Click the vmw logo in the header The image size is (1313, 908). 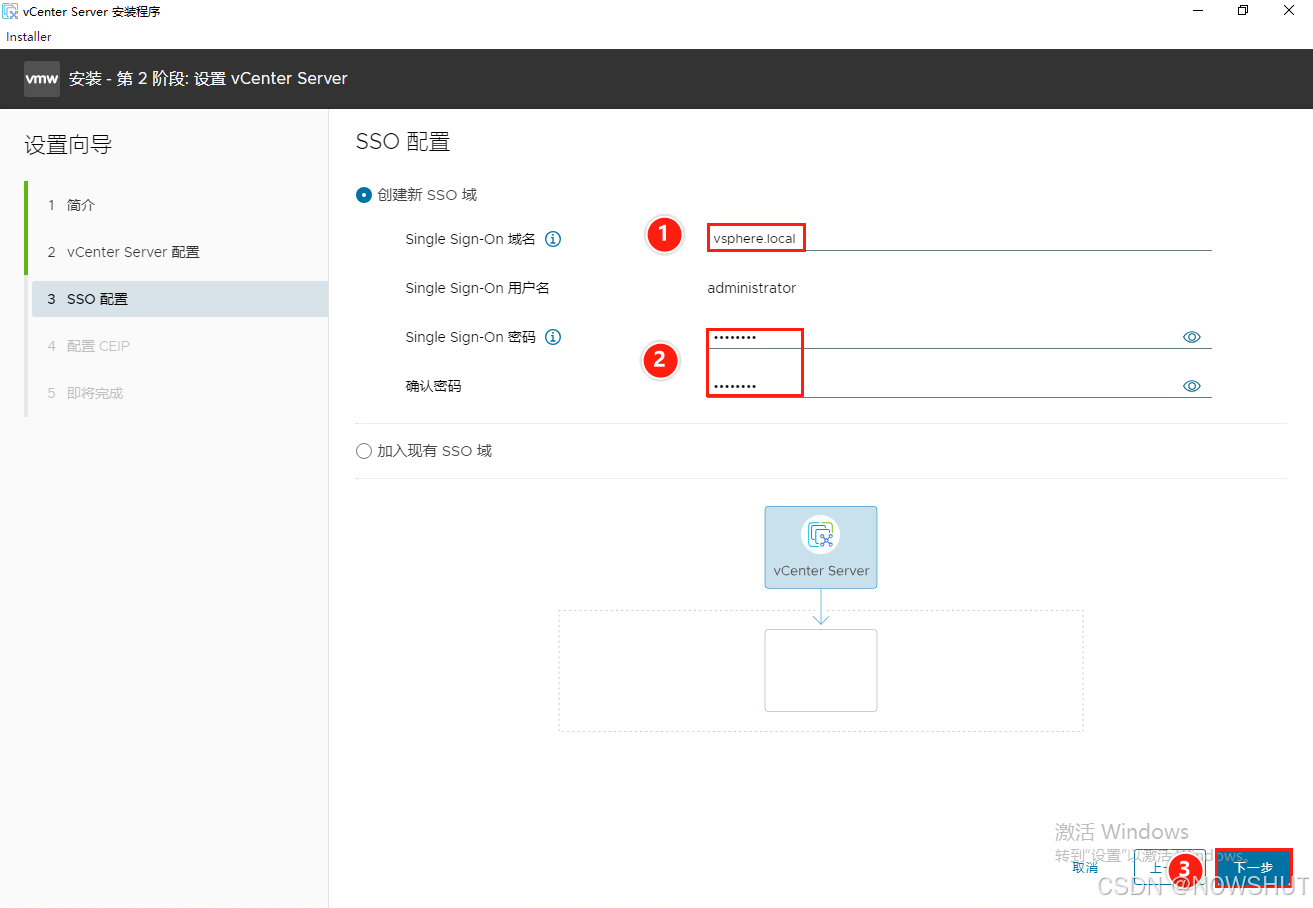42,78
